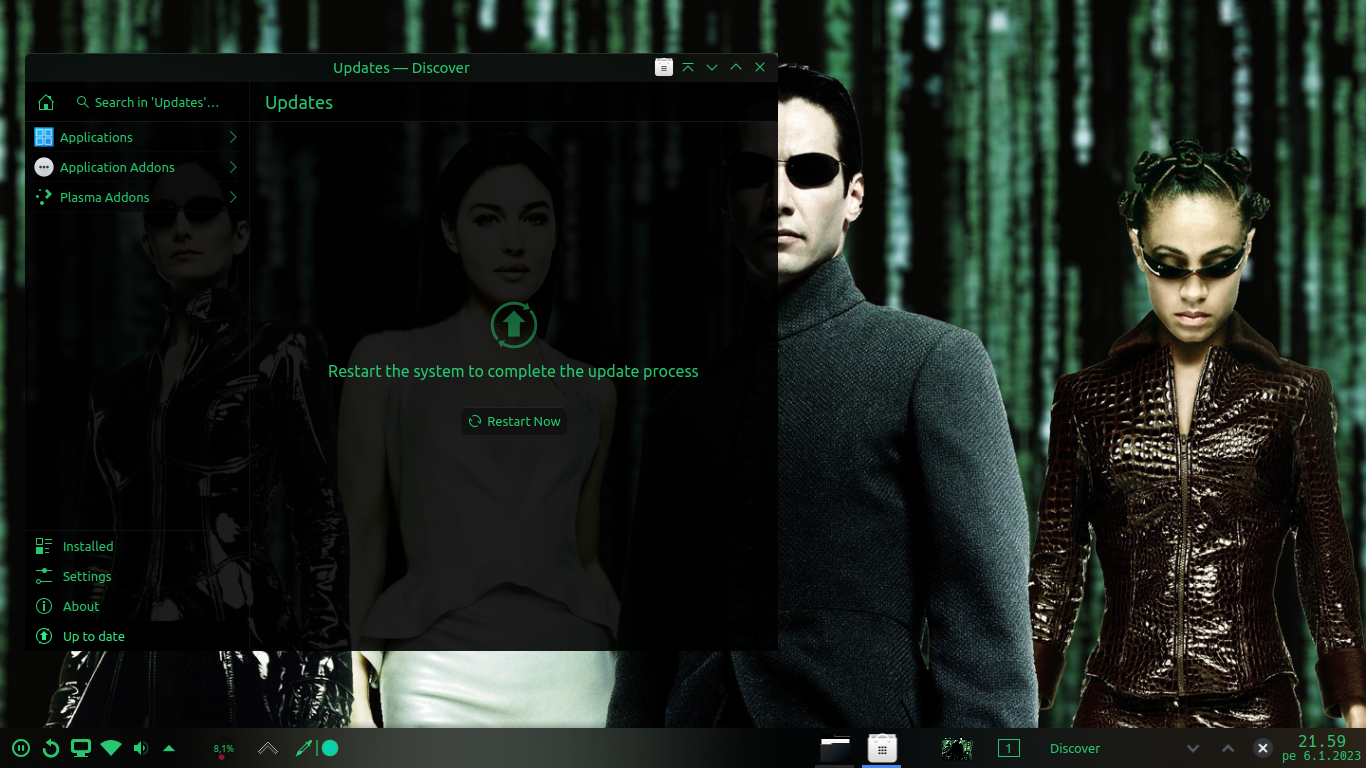This screenshot has height=768, width=1366.
Task: Click the gray up chevron in panel
Action: coord(268,748)
